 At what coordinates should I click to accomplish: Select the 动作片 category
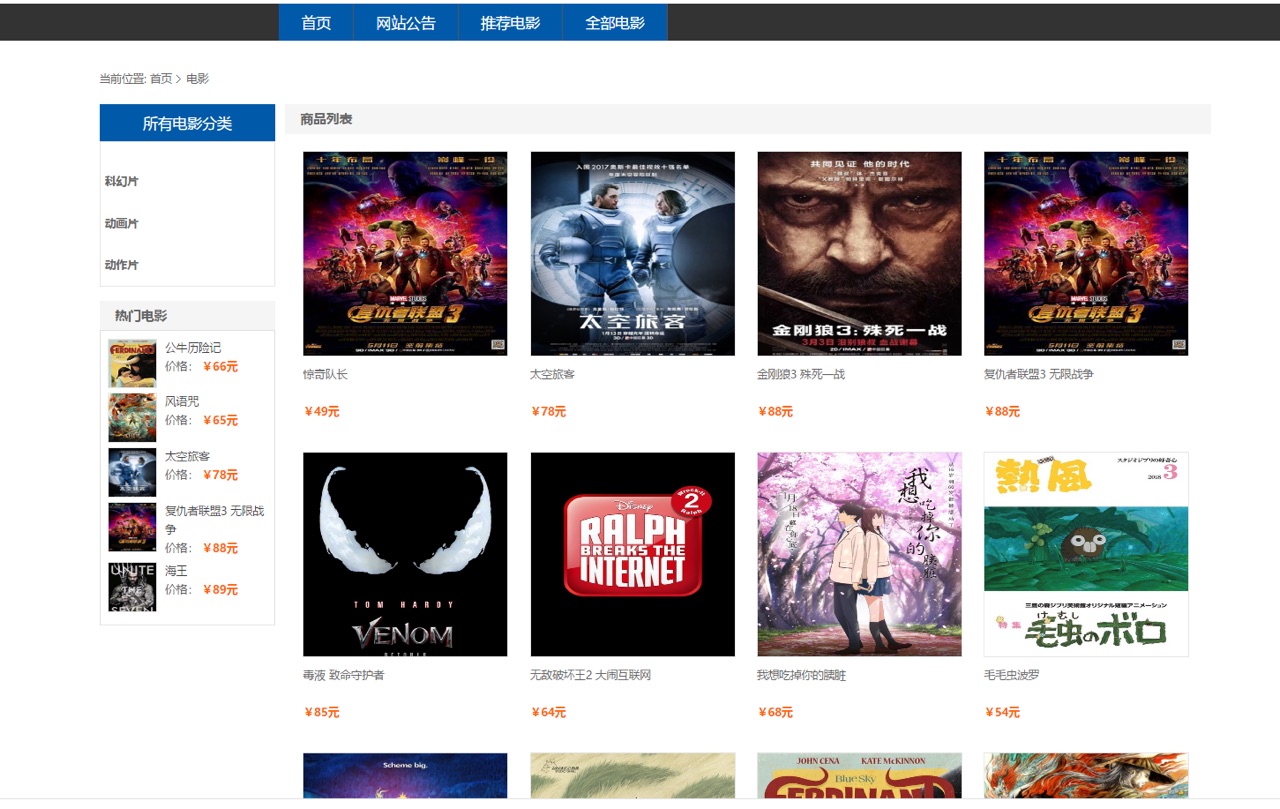point(122,265)
